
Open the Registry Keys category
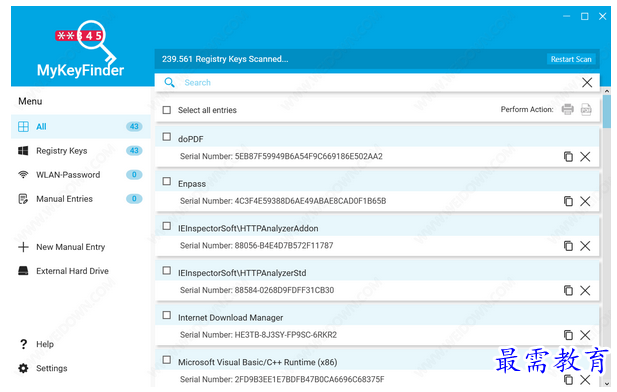click(81, 150)
